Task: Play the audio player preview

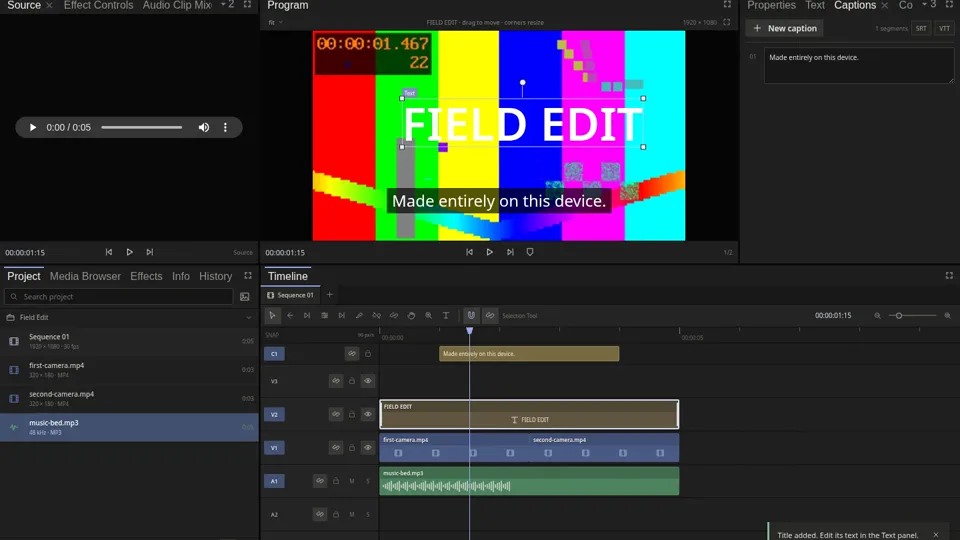Action: pyautogui.click(x=32, y=127)
